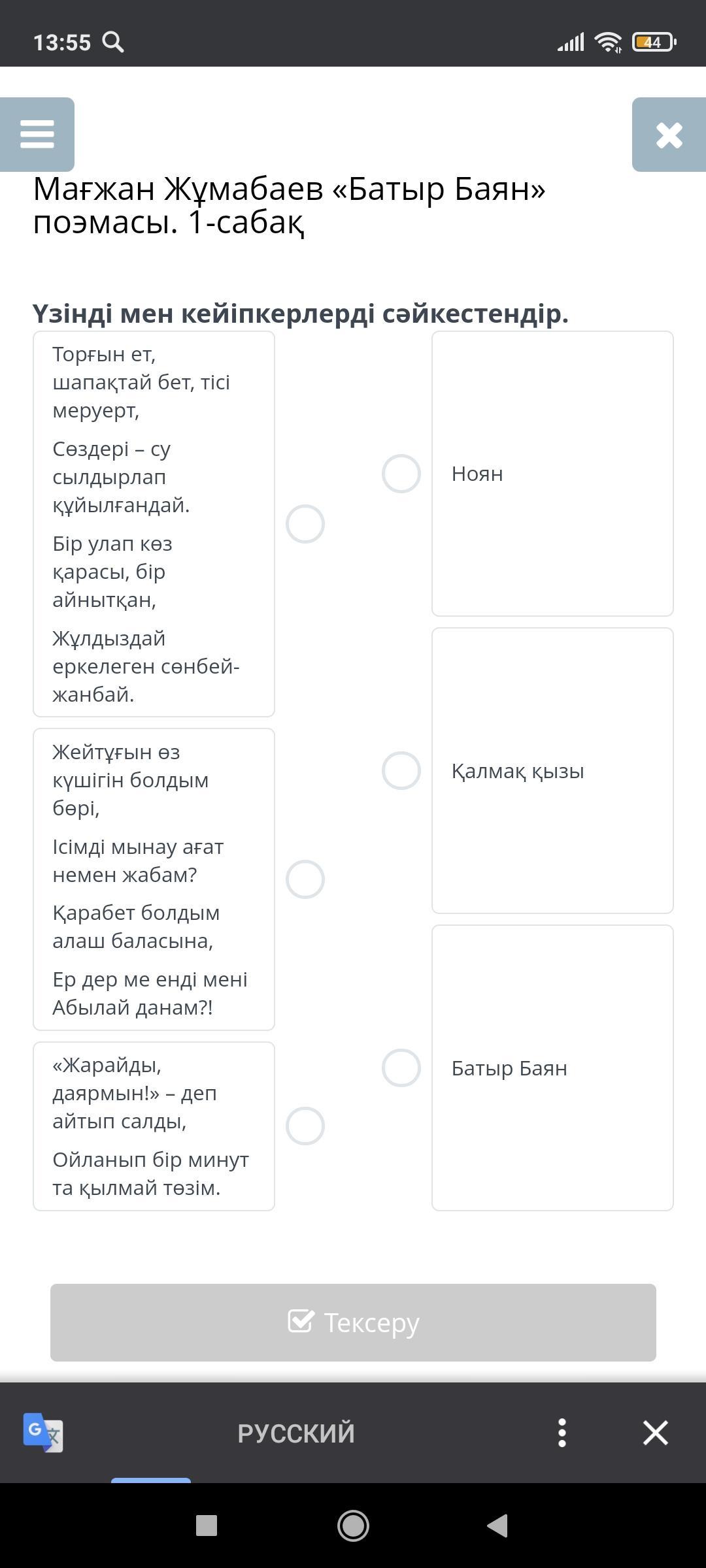Tap the Wi-Fi status icon

tap(608, 42)
